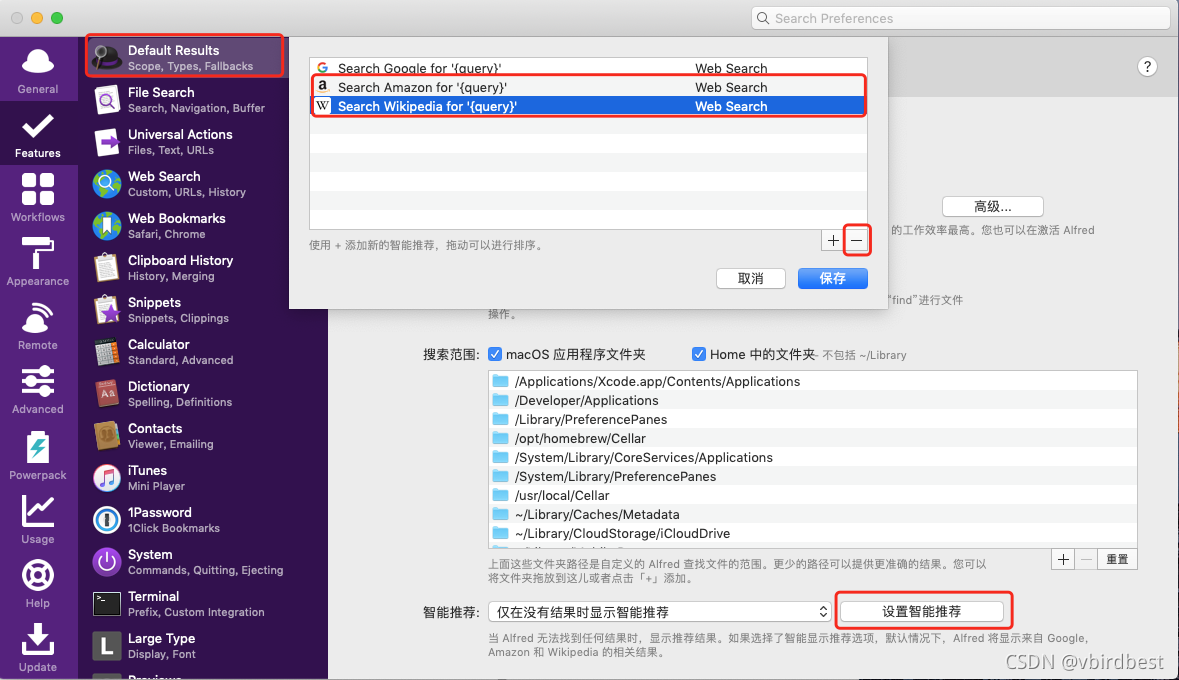
Task: Select Calculator feature
Action: click(205, 352)
